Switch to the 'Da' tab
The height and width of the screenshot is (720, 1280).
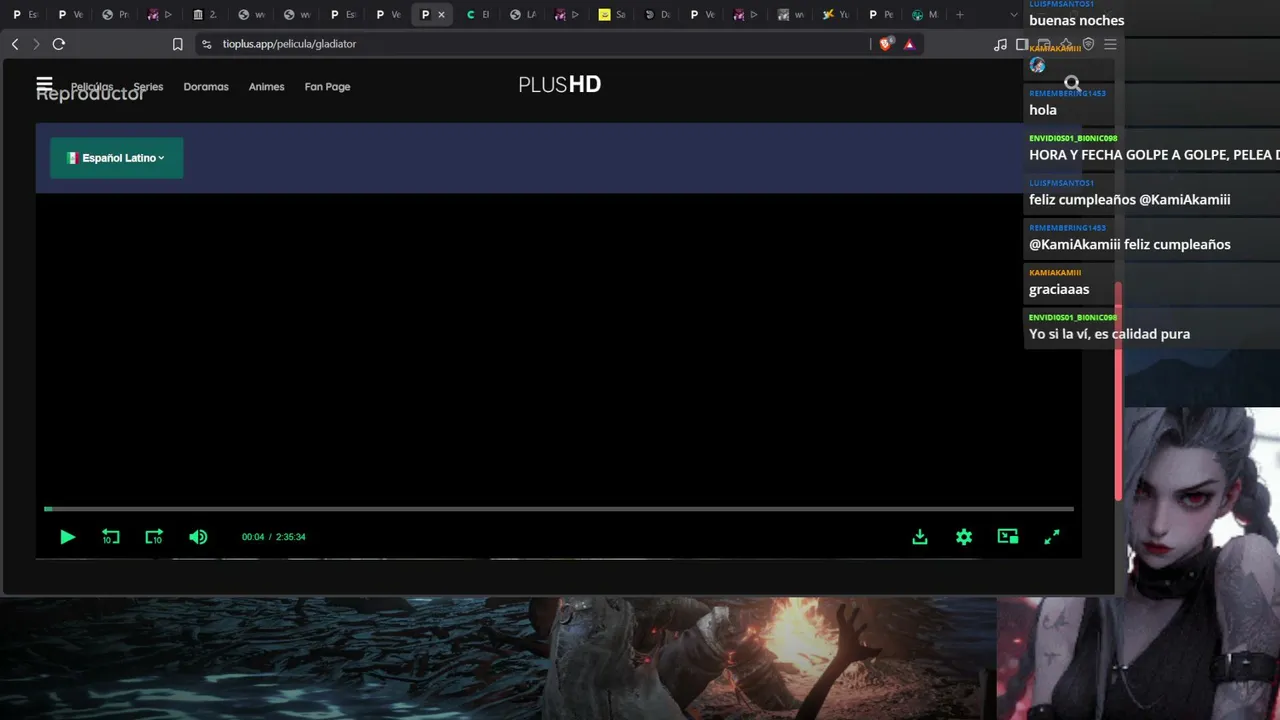[x=658, y=15]
